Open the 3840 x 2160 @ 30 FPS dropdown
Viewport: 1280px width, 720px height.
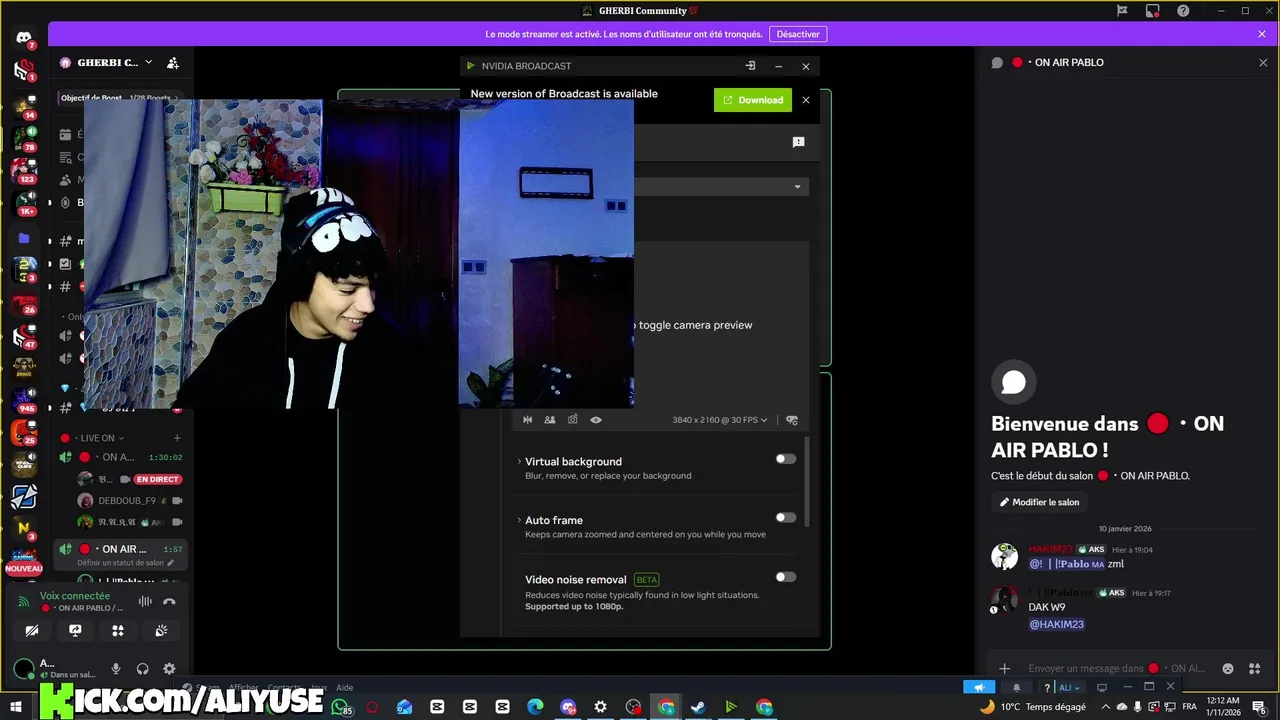point(720,420)
